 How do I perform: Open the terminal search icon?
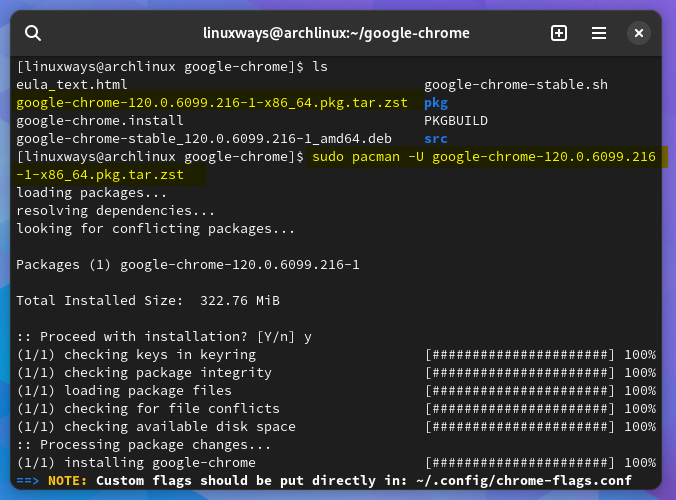[x=33, y=33]
